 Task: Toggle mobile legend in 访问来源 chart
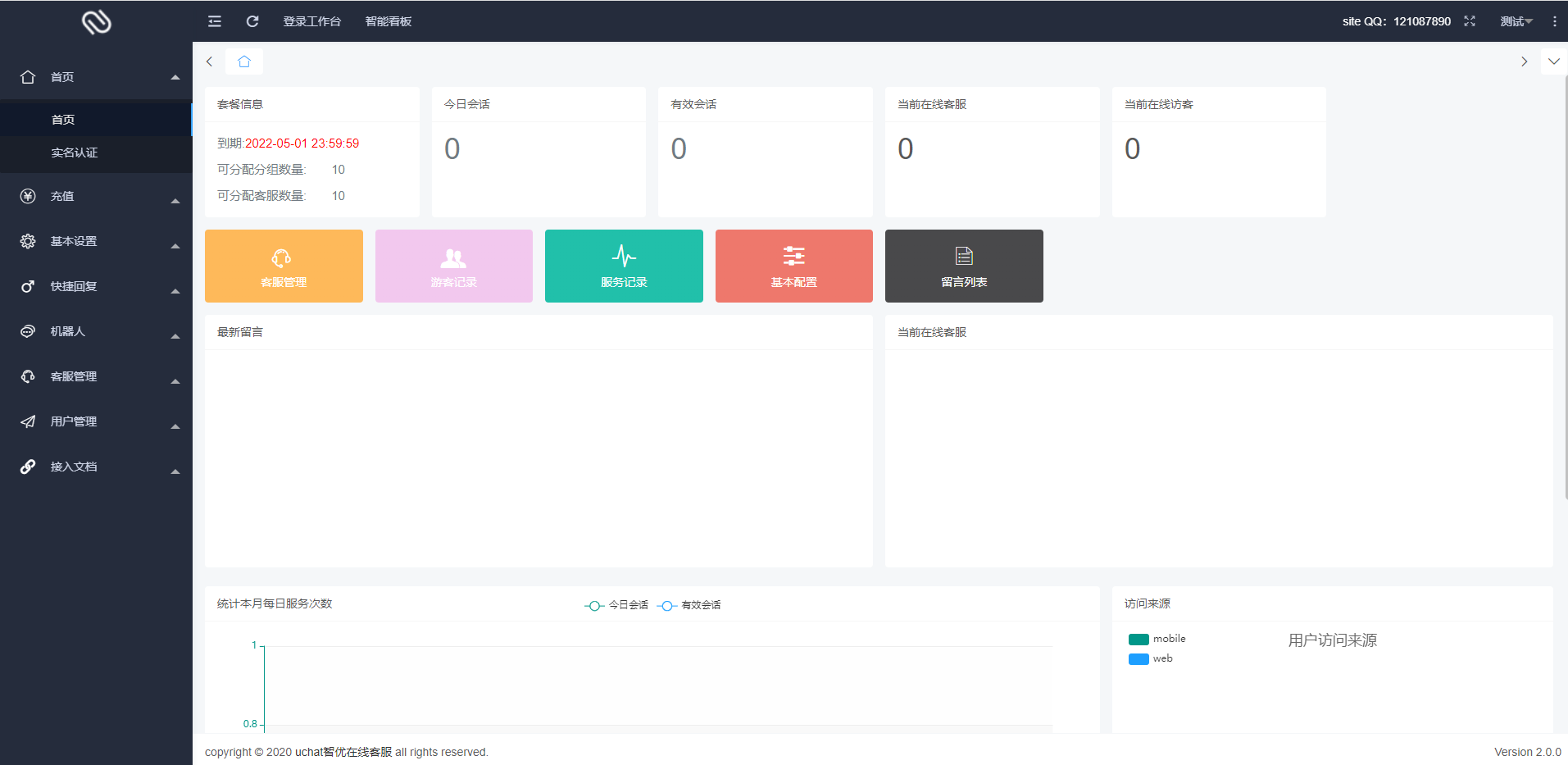tap(1157, 639)
